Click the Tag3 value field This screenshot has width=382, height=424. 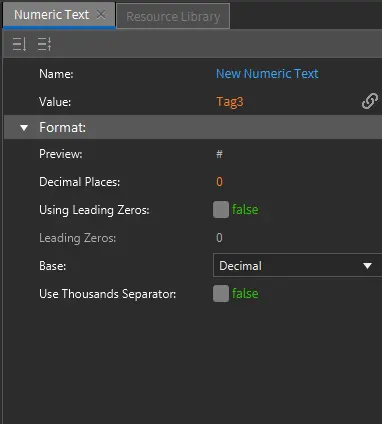coord(230,102)
